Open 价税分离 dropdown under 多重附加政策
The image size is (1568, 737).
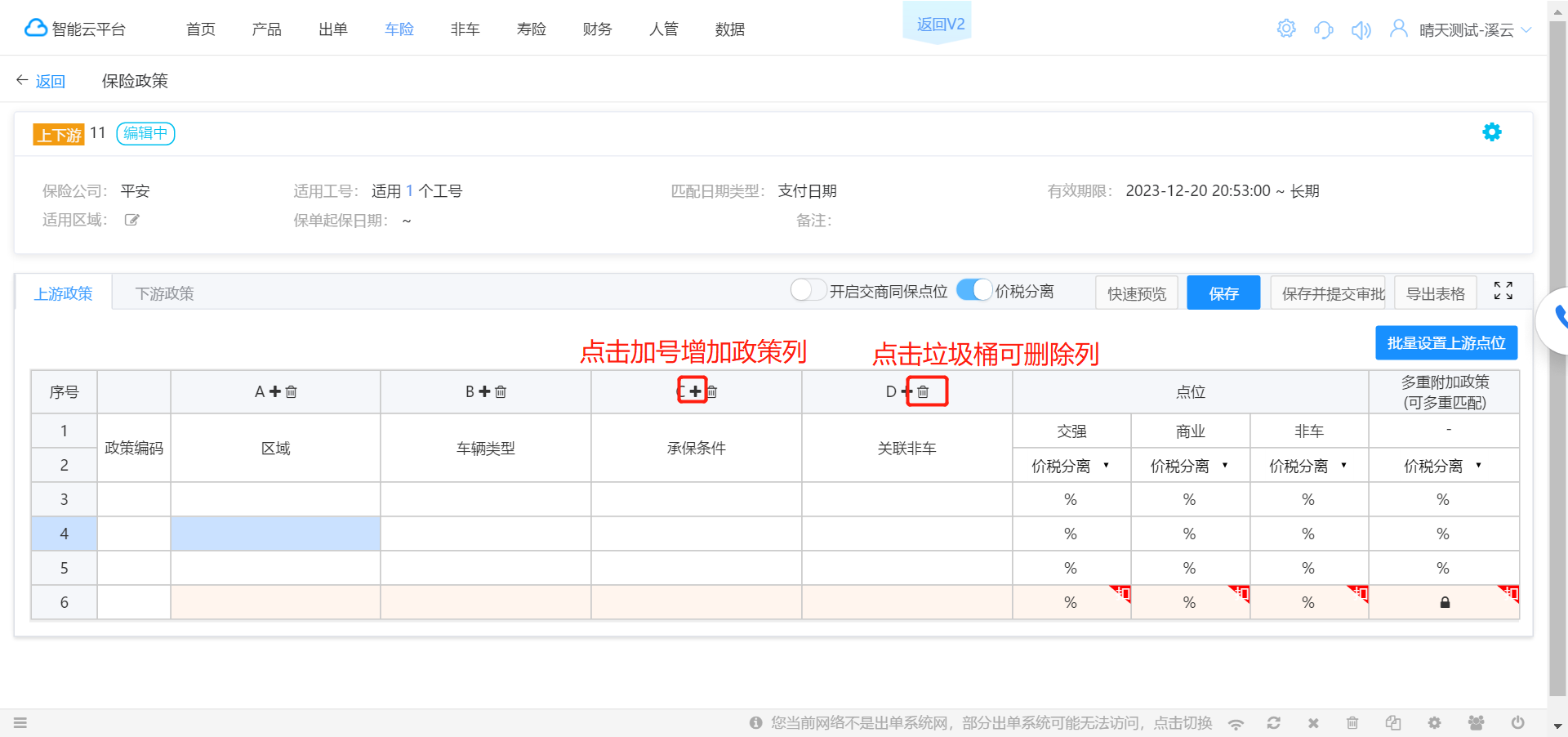point(1443,466)
